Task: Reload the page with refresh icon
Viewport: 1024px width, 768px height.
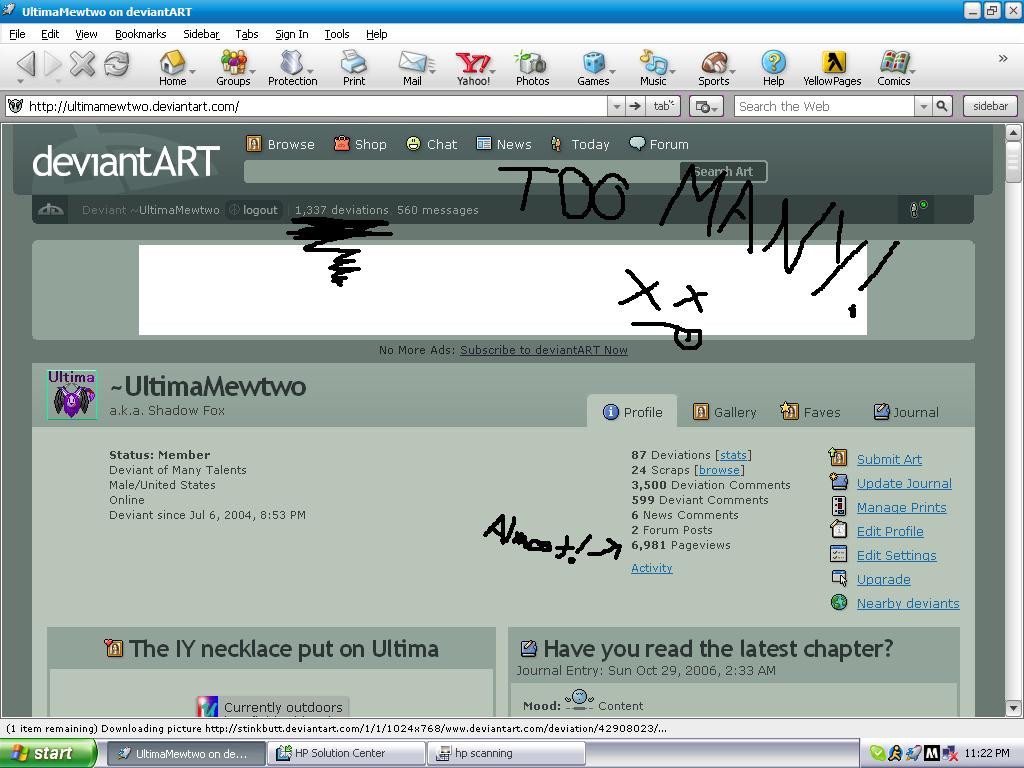Action: [x=117, y=64]
